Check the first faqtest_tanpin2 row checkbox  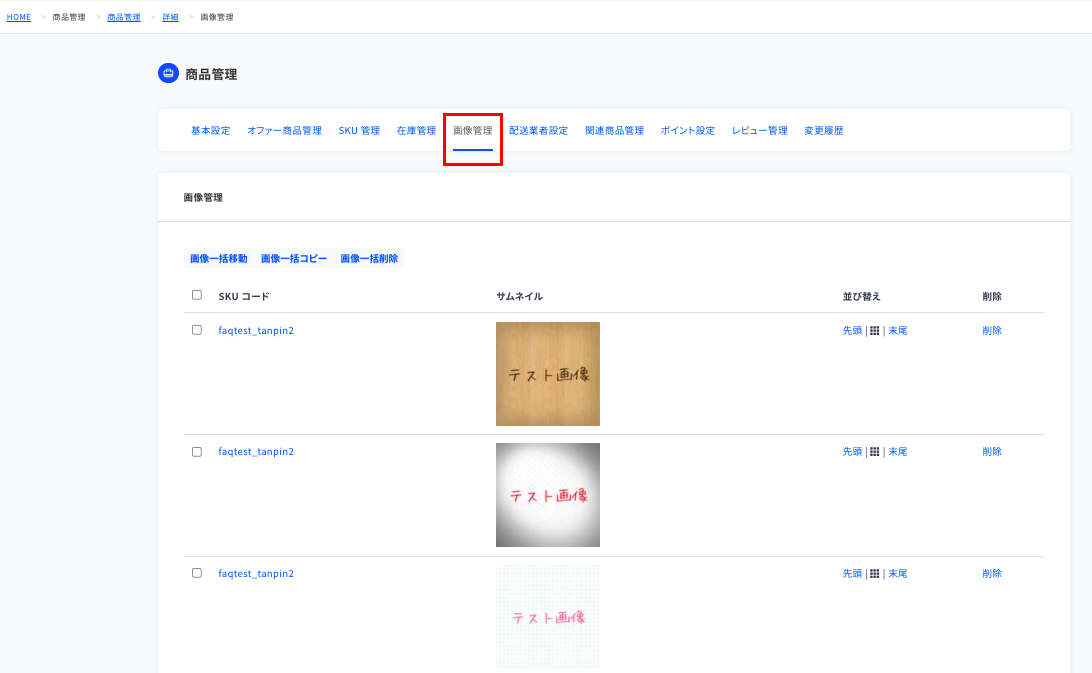coord(197,330)
